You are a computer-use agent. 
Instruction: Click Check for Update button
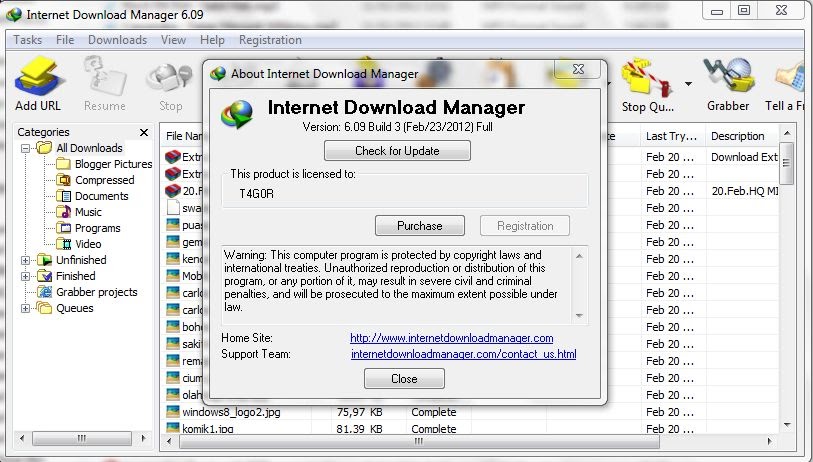click(x=397, y=151)
